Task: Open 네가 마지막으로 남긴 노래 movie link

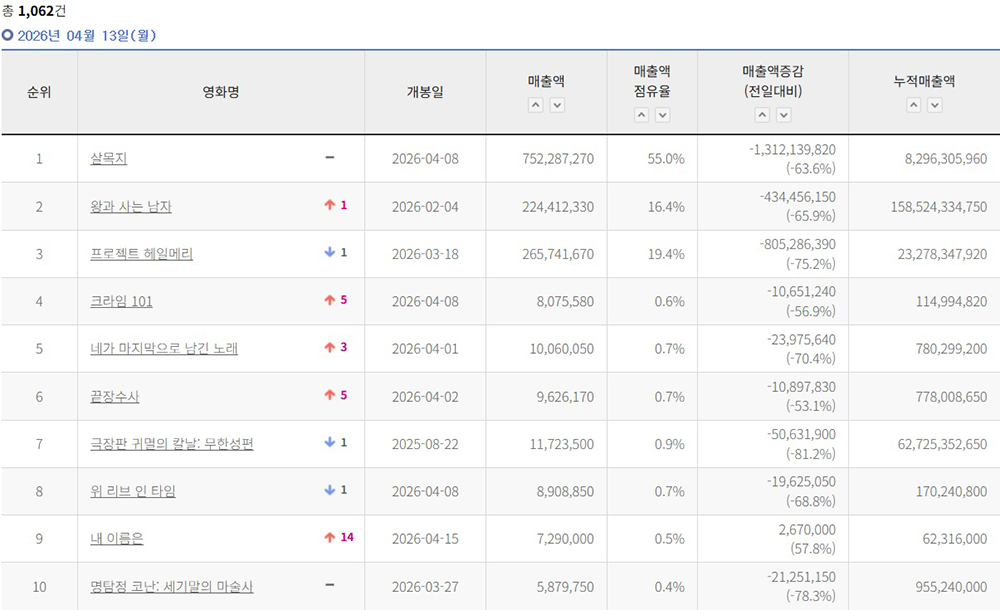Action: click(164, 349)
